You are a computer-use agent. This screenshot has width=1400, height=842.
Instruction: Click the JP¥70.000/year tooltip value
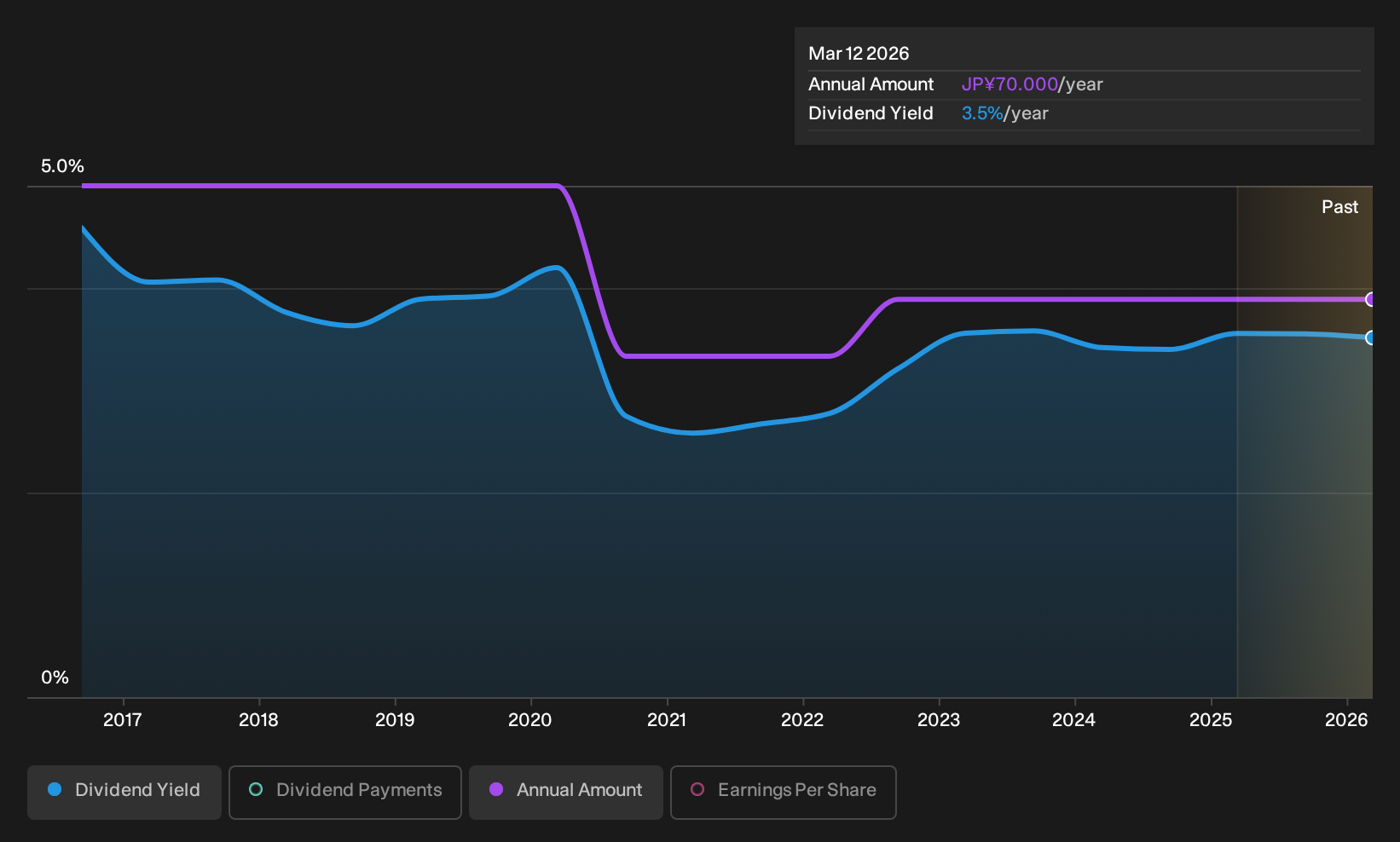coord(1032,84)
